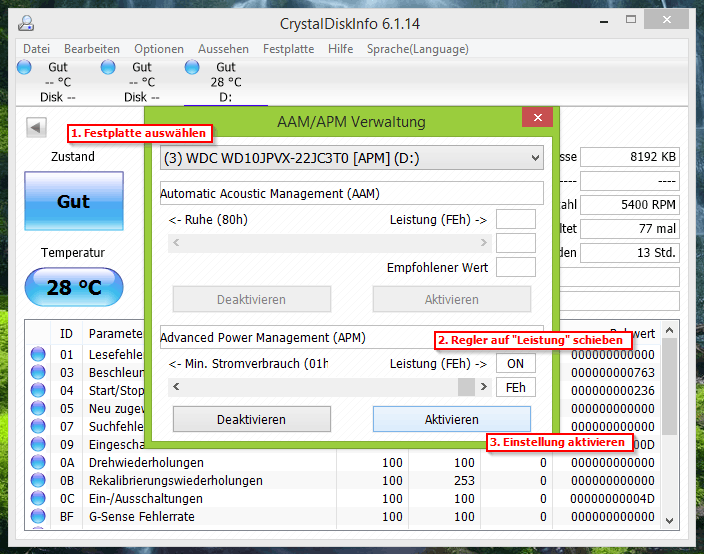Click Deaktivieren in the APM section
Image resolution: width=704 pixels, height=554 pixels.
pos(252,419)
